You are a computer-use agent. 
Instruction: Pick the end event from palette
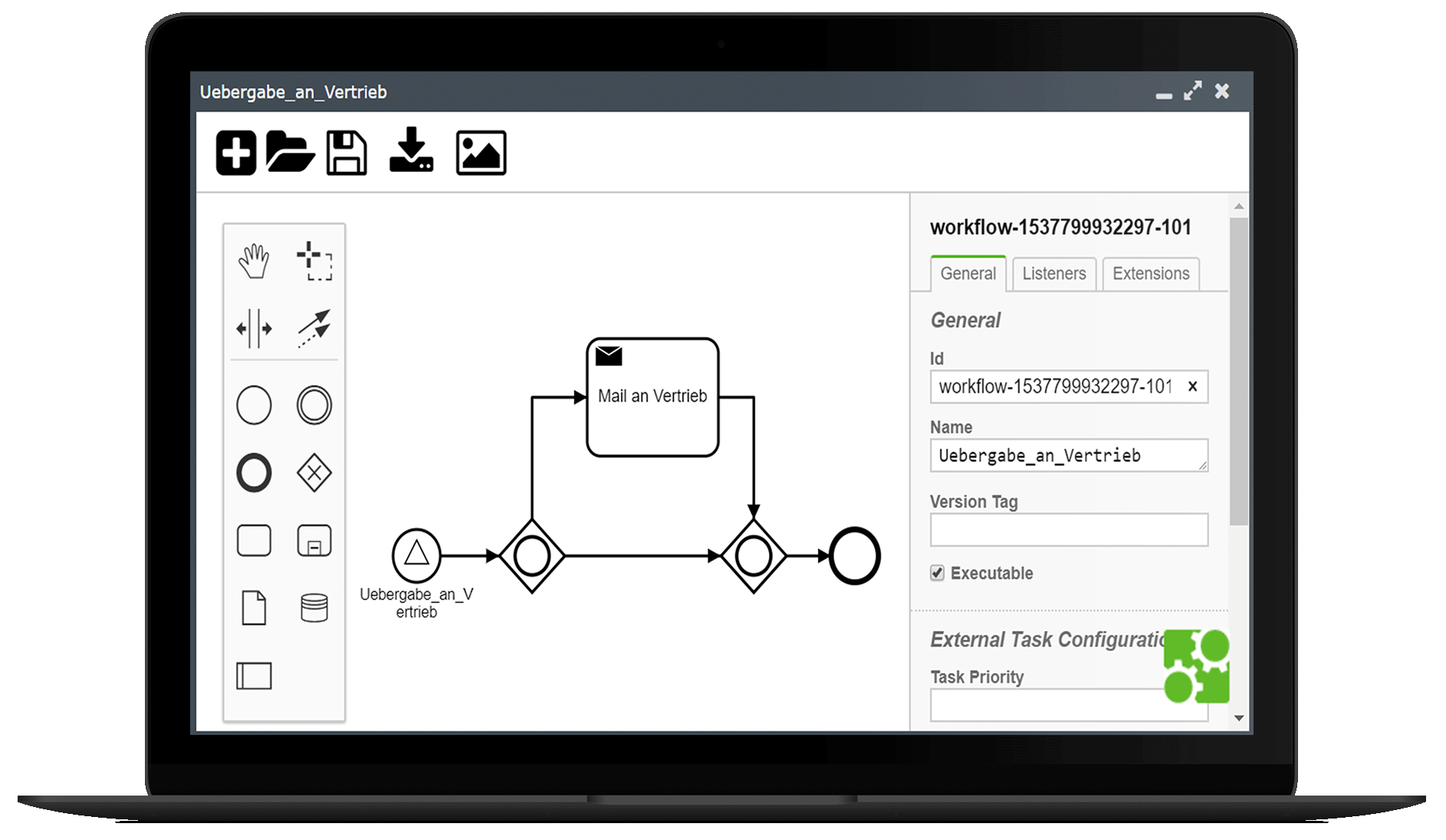[254, 473]
